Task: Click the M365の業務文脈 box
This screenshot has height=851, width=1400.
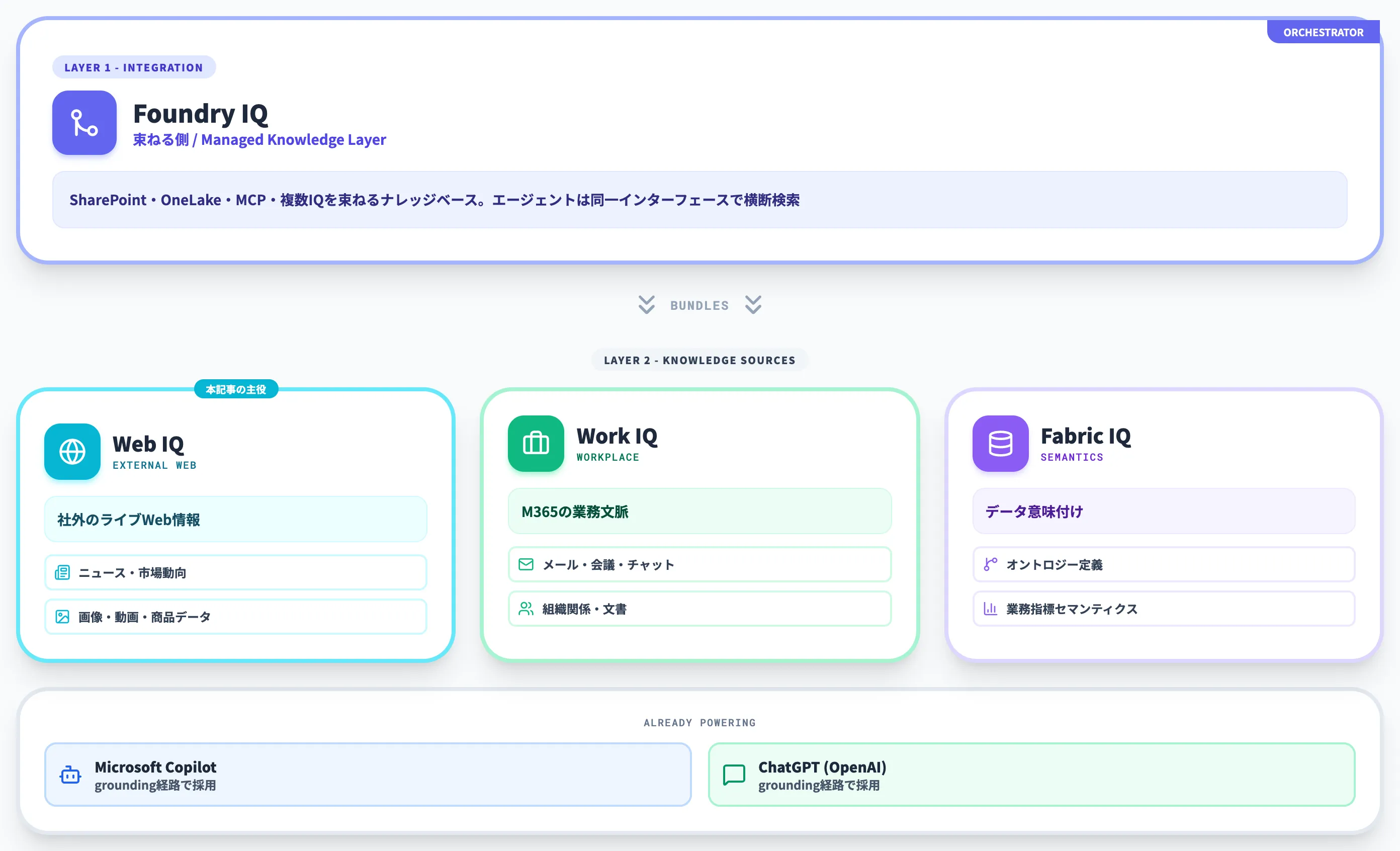Action: pyautogui.click(x=699, y=512)
